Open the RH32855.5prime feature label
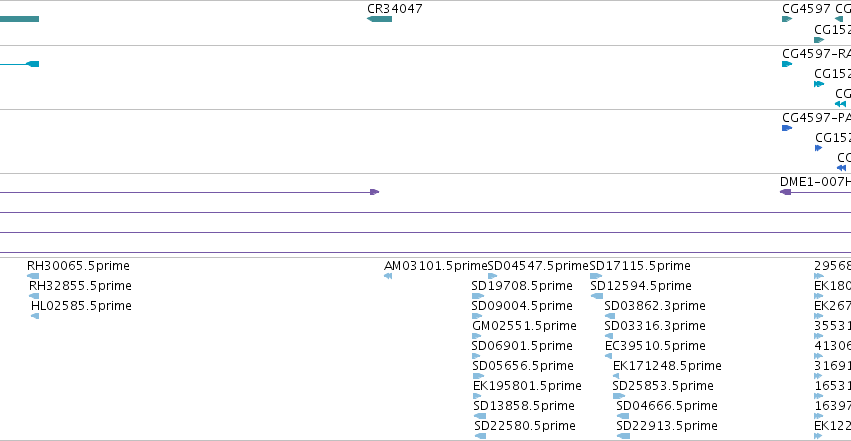 tap(80, 286)
